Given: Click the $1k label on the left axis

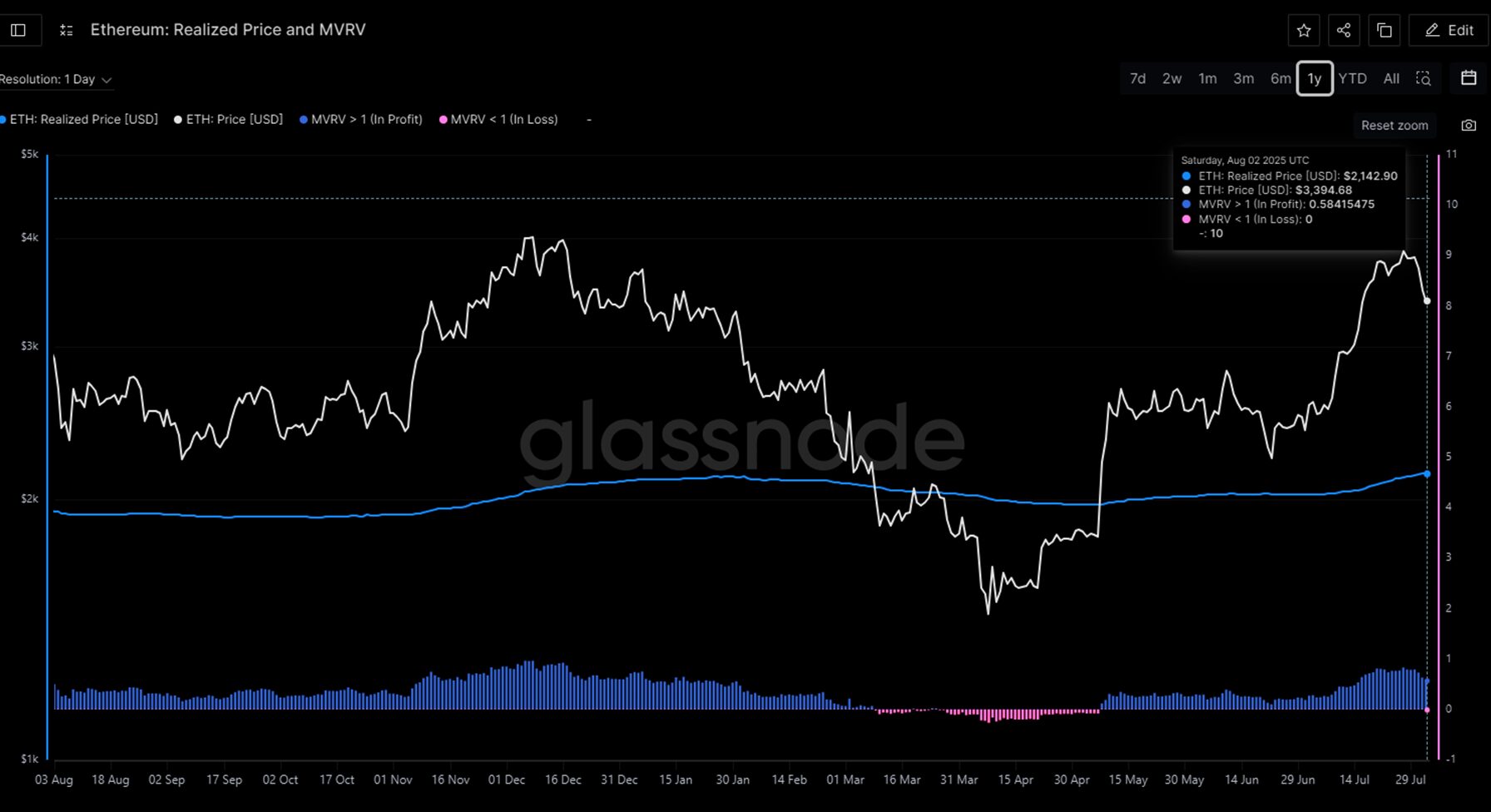Looking at the screenshot, I should [30, 759].
